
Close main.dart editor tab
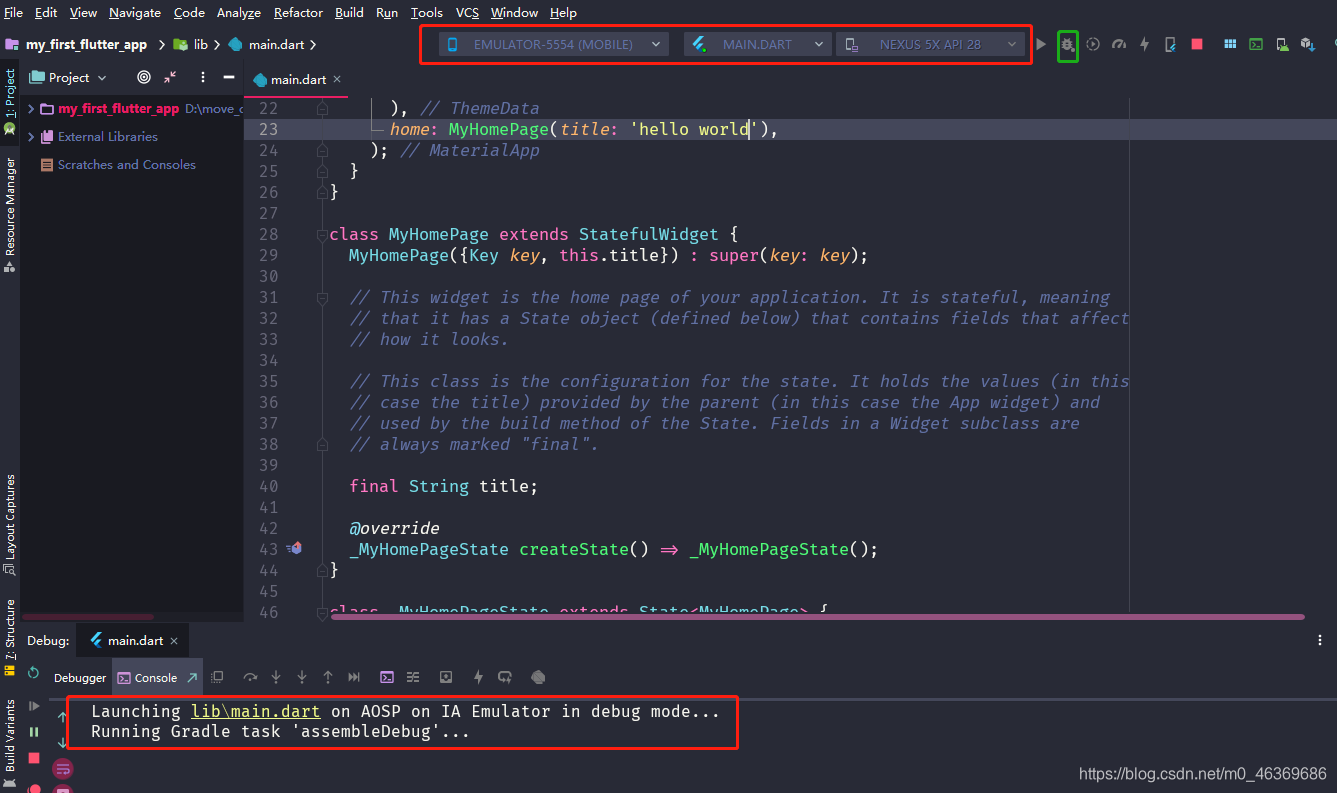coord(337,79)
